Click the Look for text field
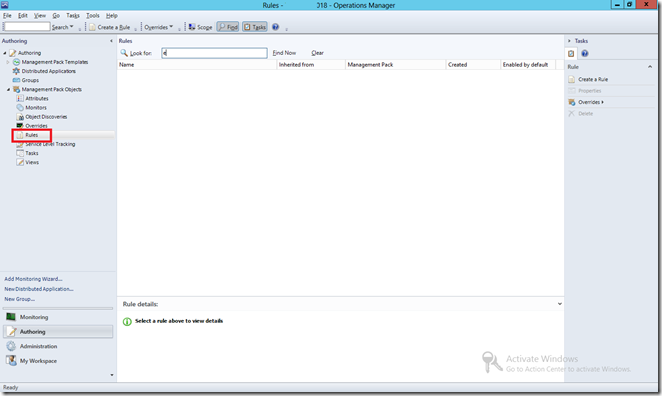Viewport: 662px width, 396px height. coord(214,53)
